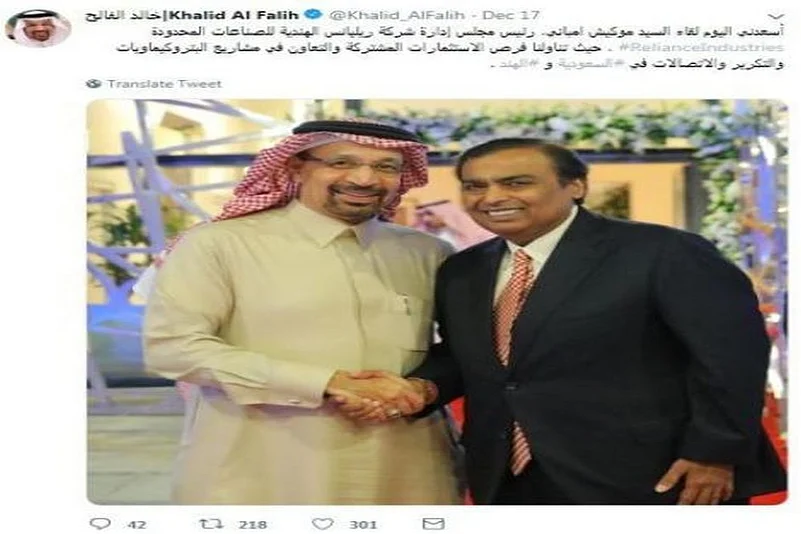Open the Khalid Al Falih display name
This screenshot has width=801, height=534.
click(237, 15)
